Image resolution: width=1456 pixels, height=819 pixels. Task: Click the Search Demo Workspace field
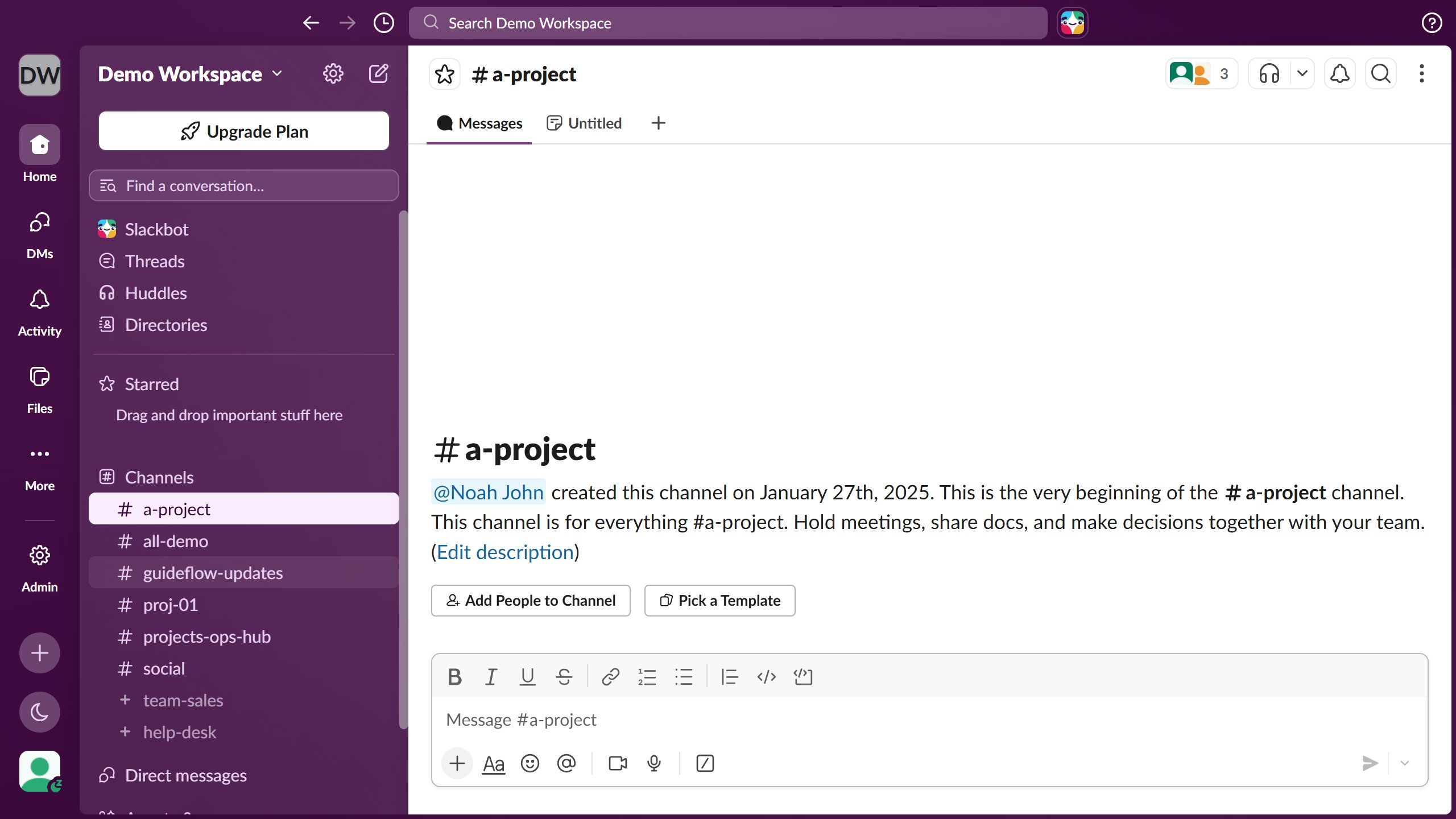728,23
